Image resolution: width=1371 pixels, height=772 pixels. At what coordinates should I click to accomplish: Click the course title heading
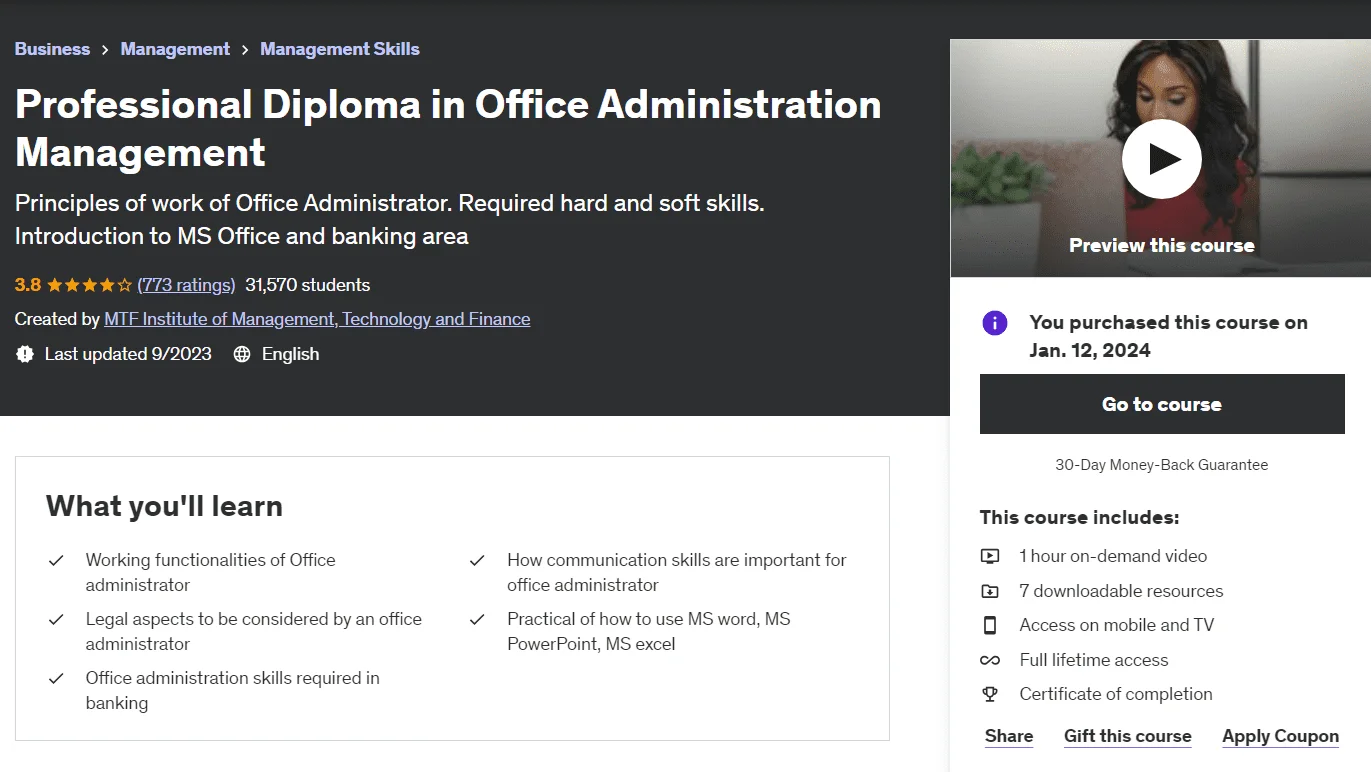(x=448, y=128)
